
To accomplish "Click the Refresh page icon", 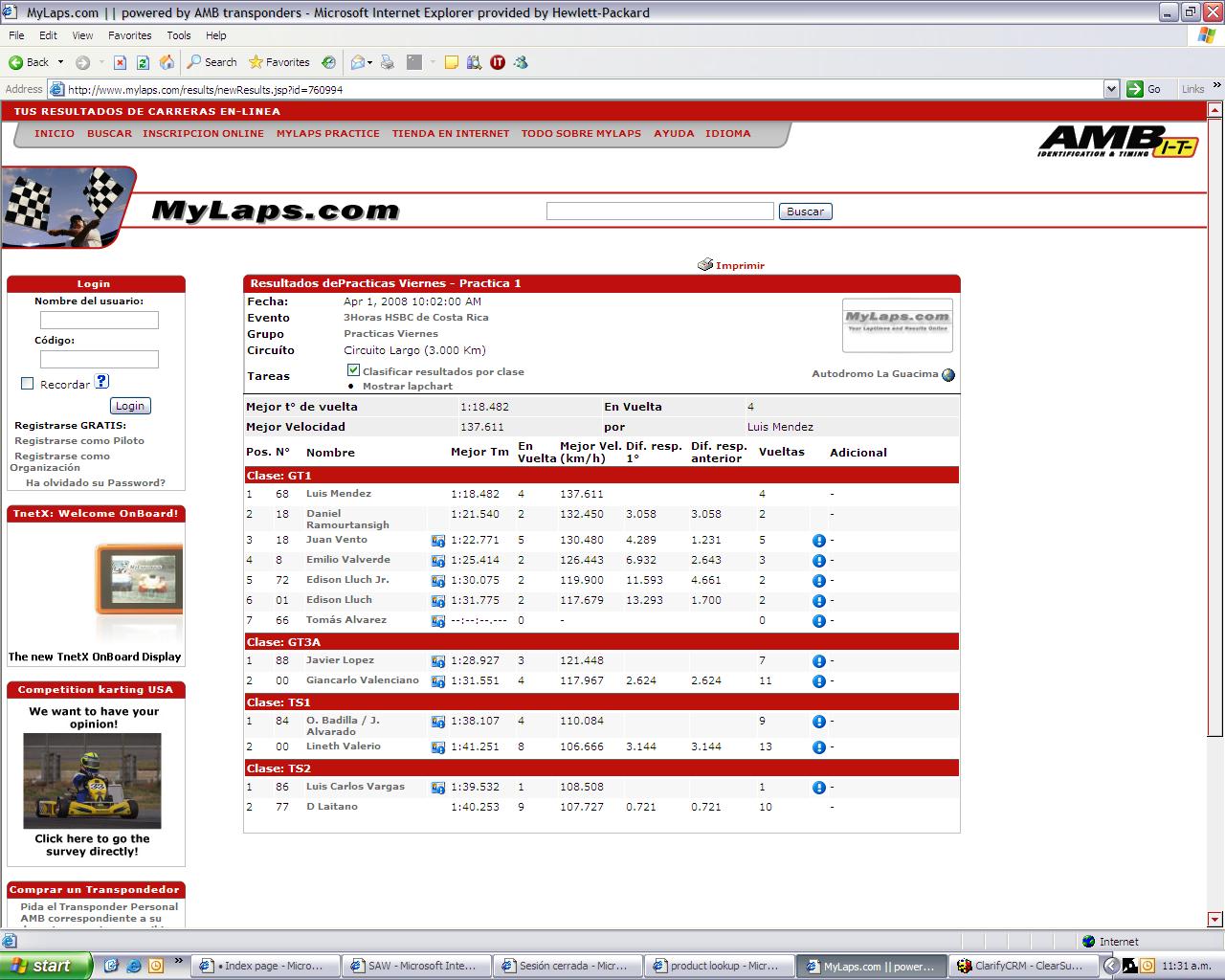I will [x=143, y=62].
